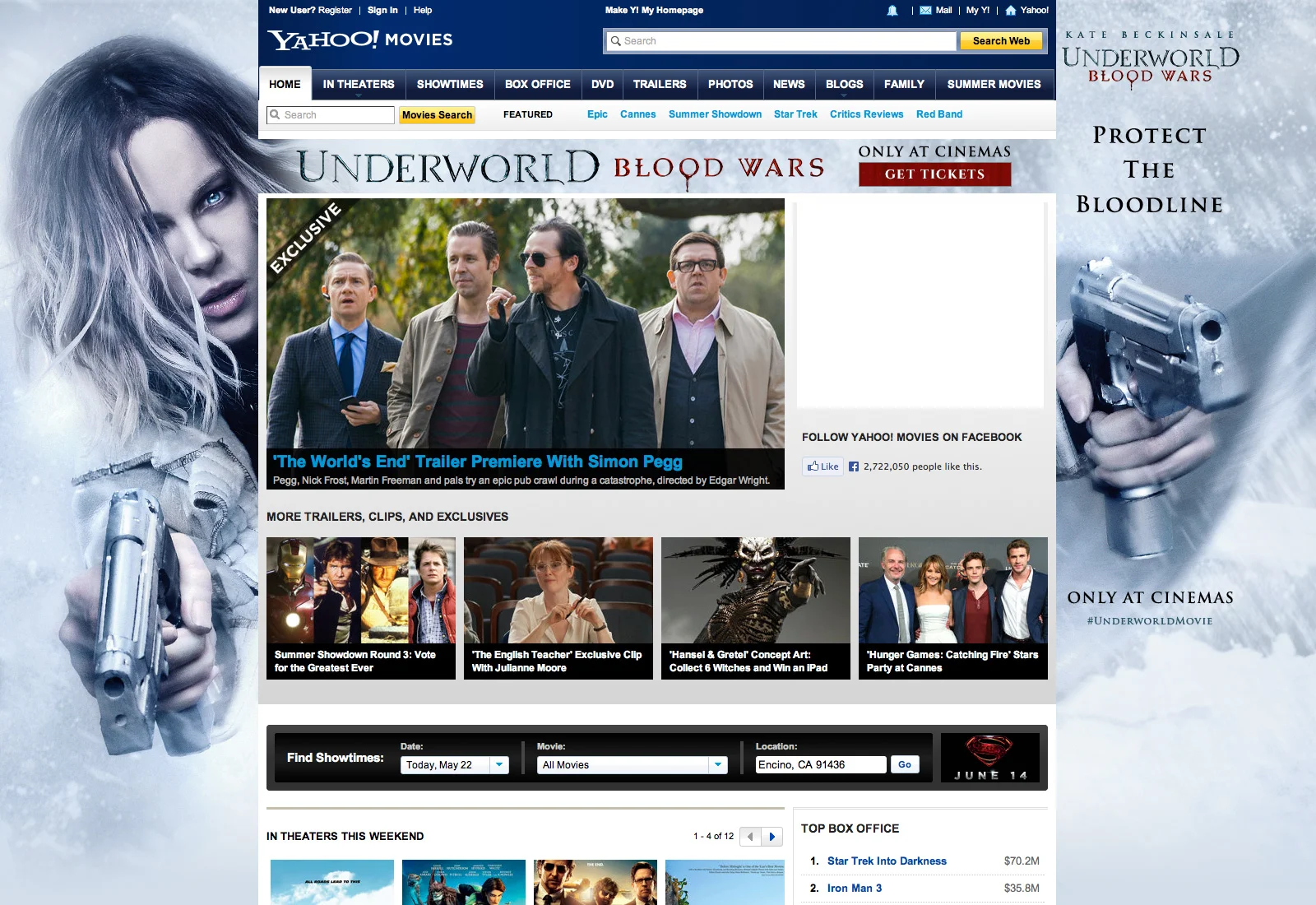This screenshot has height=905, width=1316.
Task: Open featured link Cannes
Action: coord(638,114)
